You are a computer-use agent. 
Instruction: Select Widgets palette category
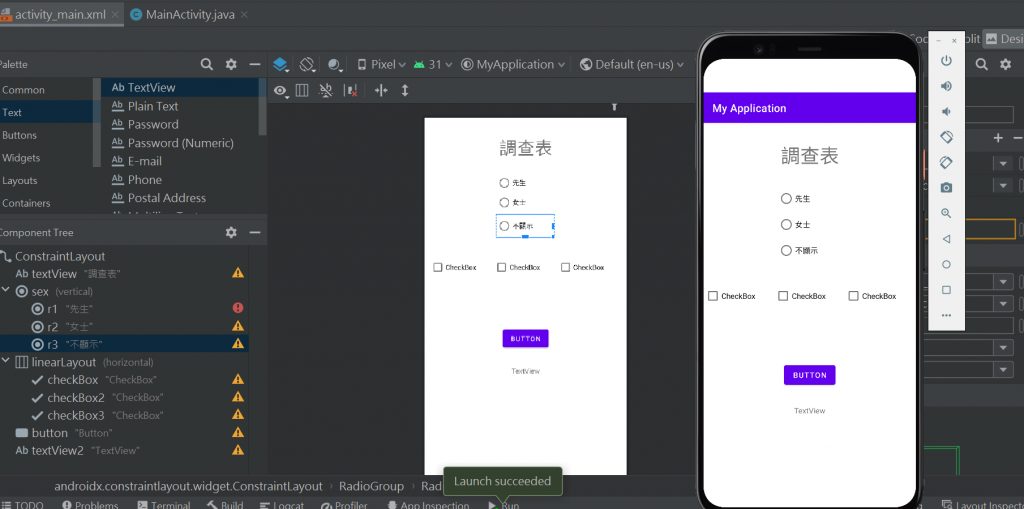tap(21, 158)
